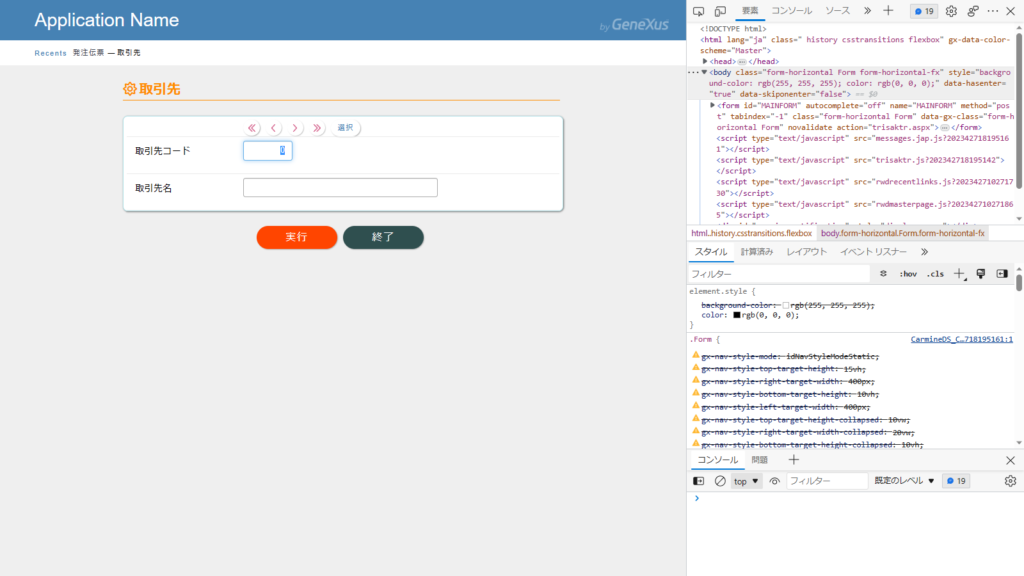The height and width of the screenshot is (576, 1024).
Task: Add new style rule plus icon
Action: 959,274
